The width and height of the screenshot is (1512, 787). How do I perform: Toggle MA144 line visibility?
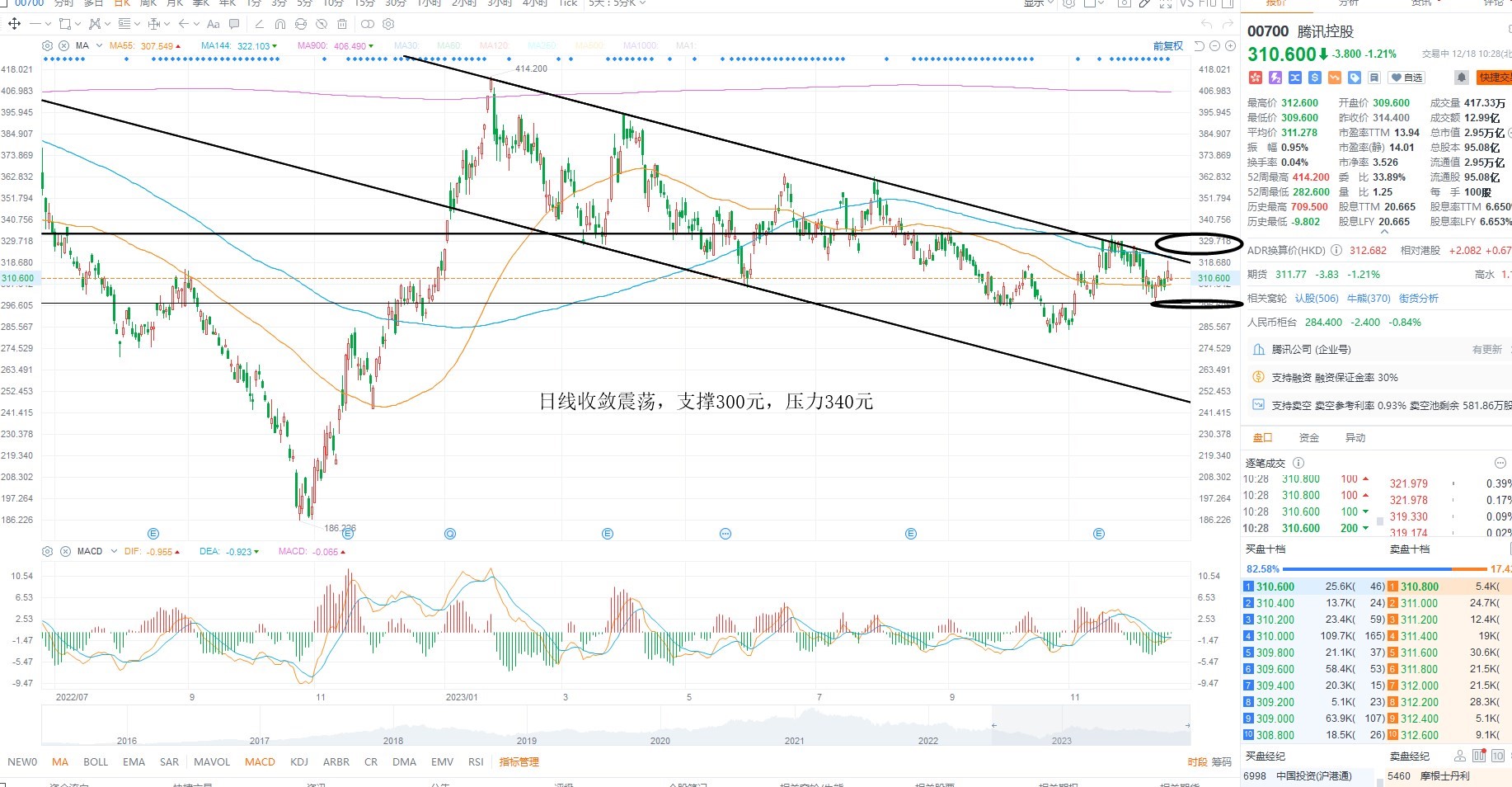(x=239, y=46)
